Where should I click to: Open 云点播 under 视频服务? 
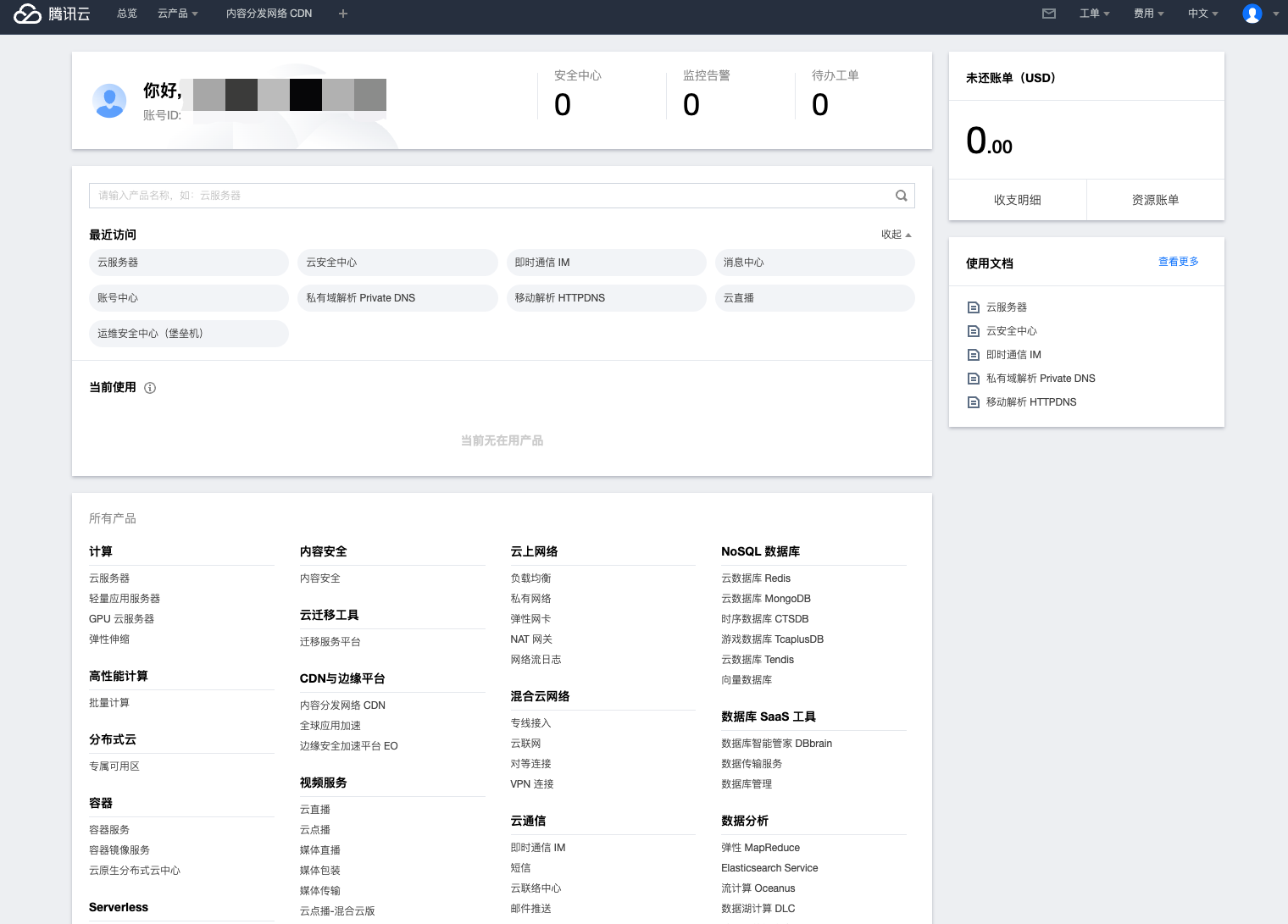click(x=315, y=830)
